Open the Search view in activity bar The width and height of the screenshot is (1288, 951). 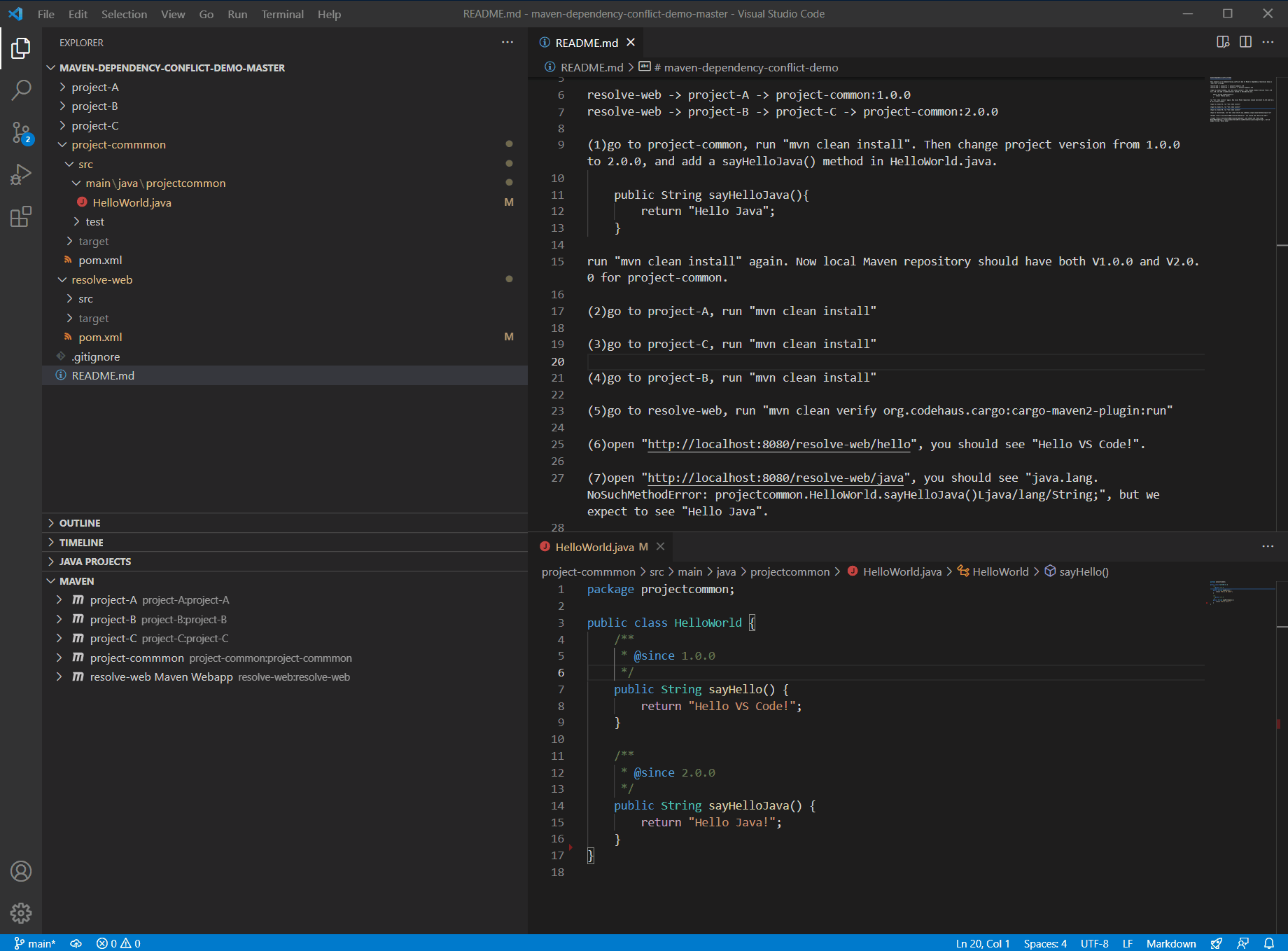pos(21,90)
